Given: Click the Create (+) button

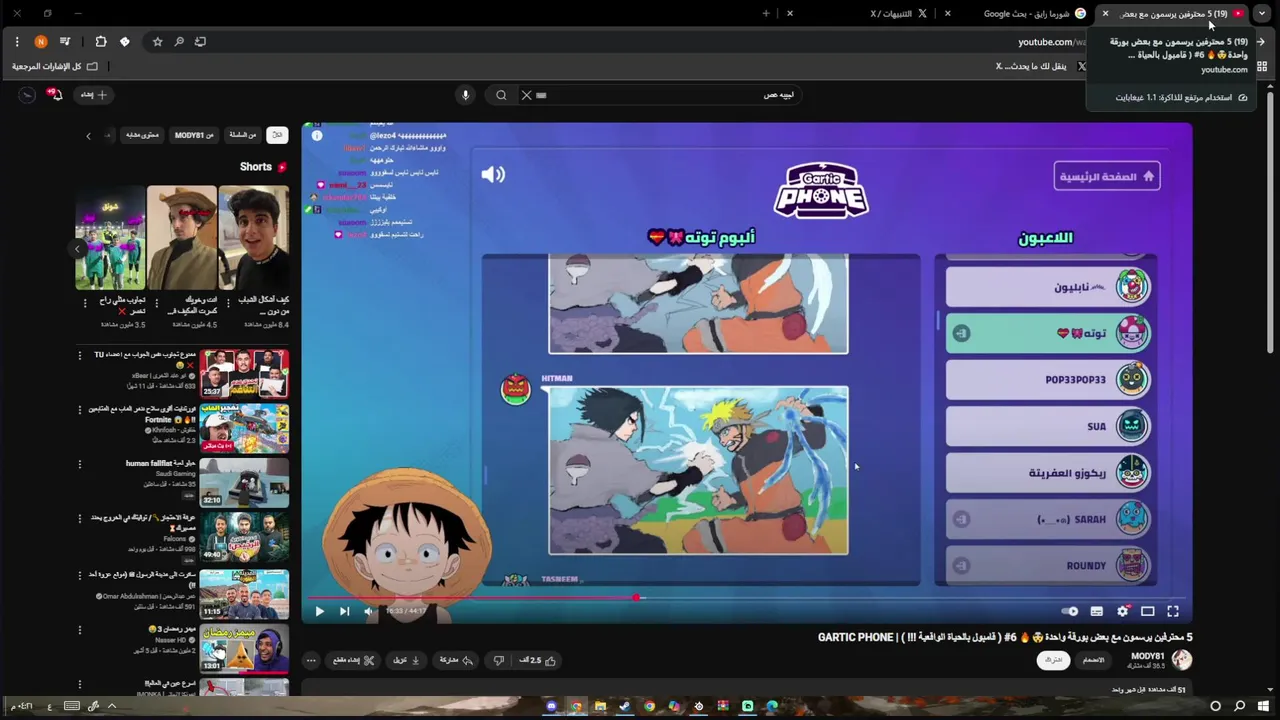Looking at the screenshot, I should click(x=94, y=95).
